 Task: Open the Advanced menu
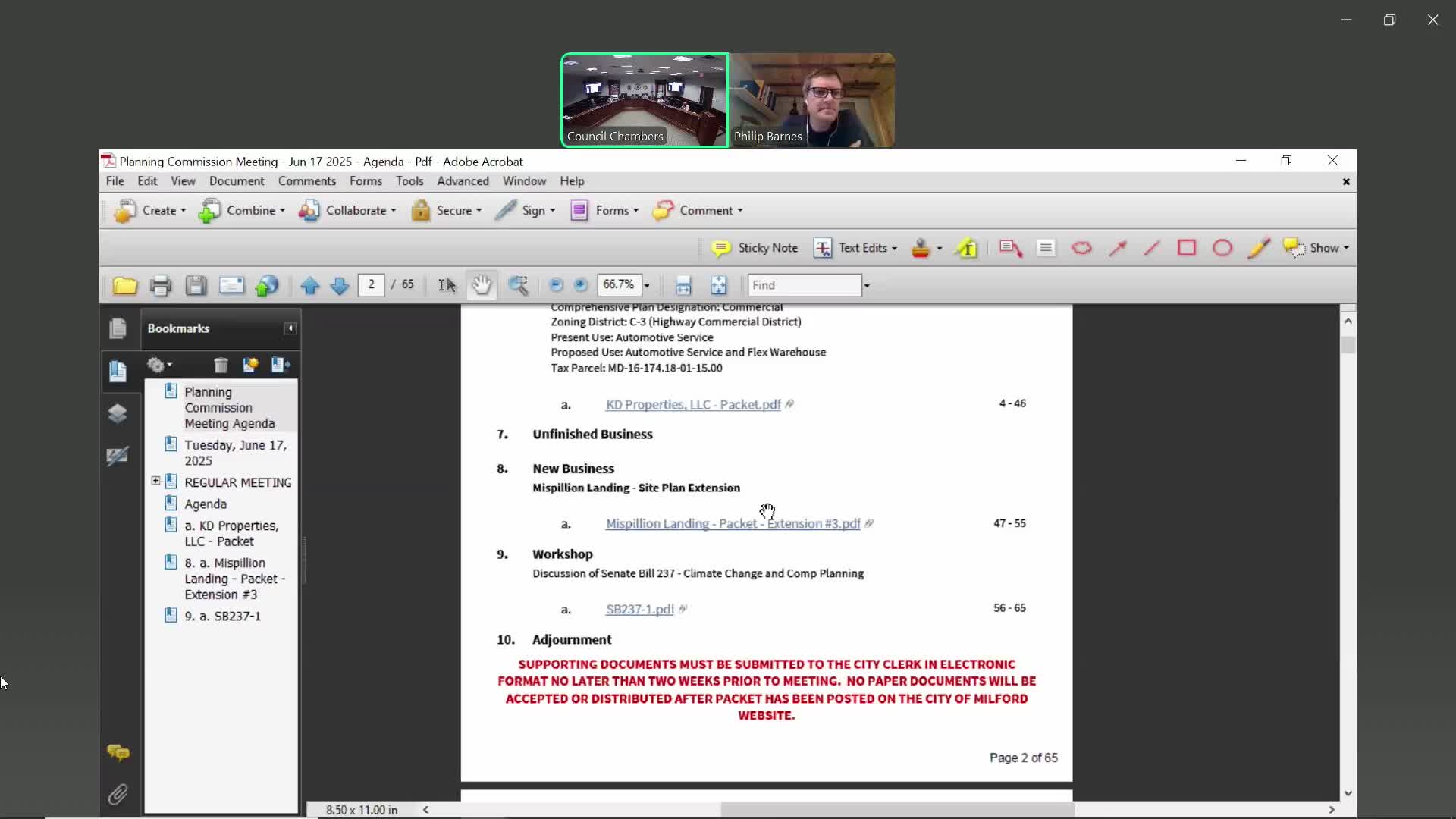(463, 181)
